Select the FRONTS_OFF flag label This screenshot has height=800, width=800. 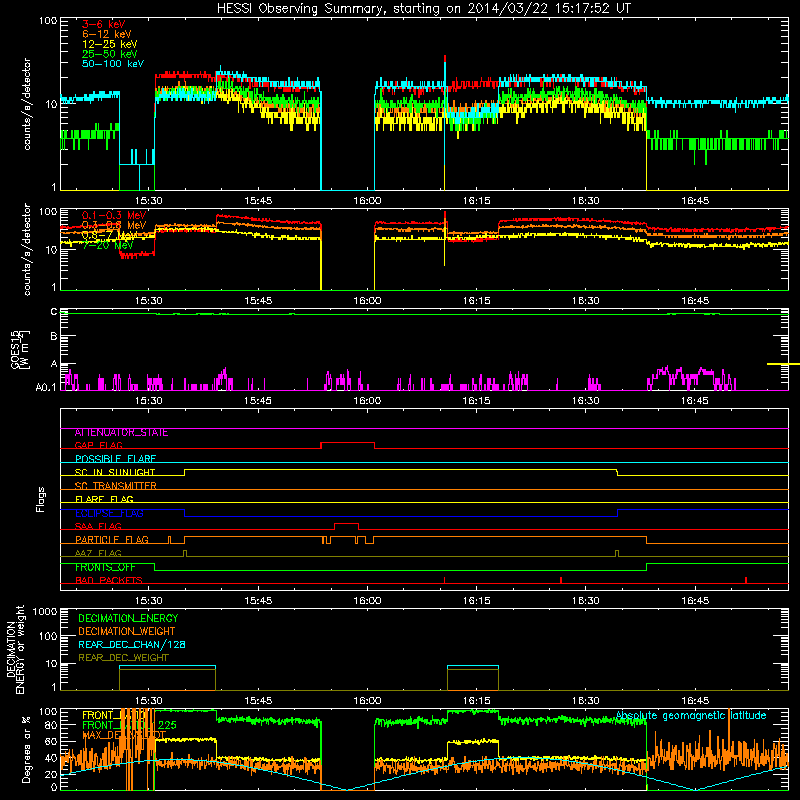105,567
